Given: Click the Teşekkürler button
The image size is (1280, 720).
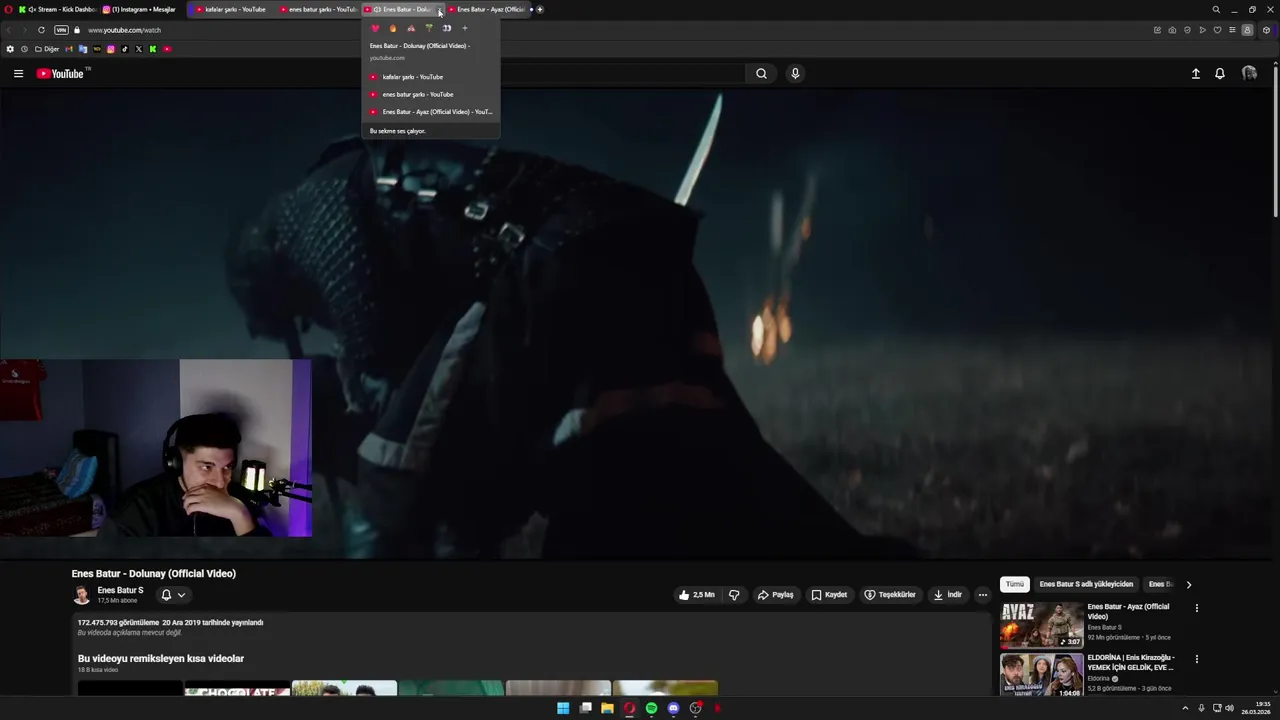Looking at the screenshot, I should click(890, 595).
